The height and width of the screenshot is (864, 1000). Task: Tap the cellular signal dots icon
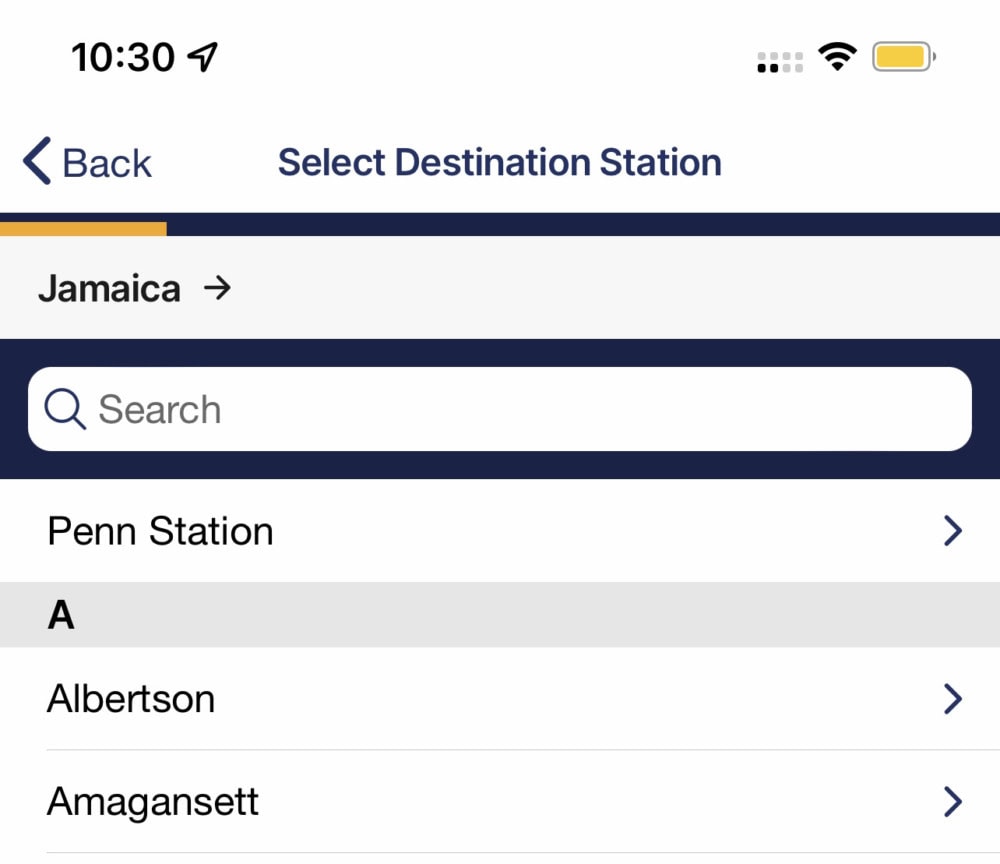780,62
